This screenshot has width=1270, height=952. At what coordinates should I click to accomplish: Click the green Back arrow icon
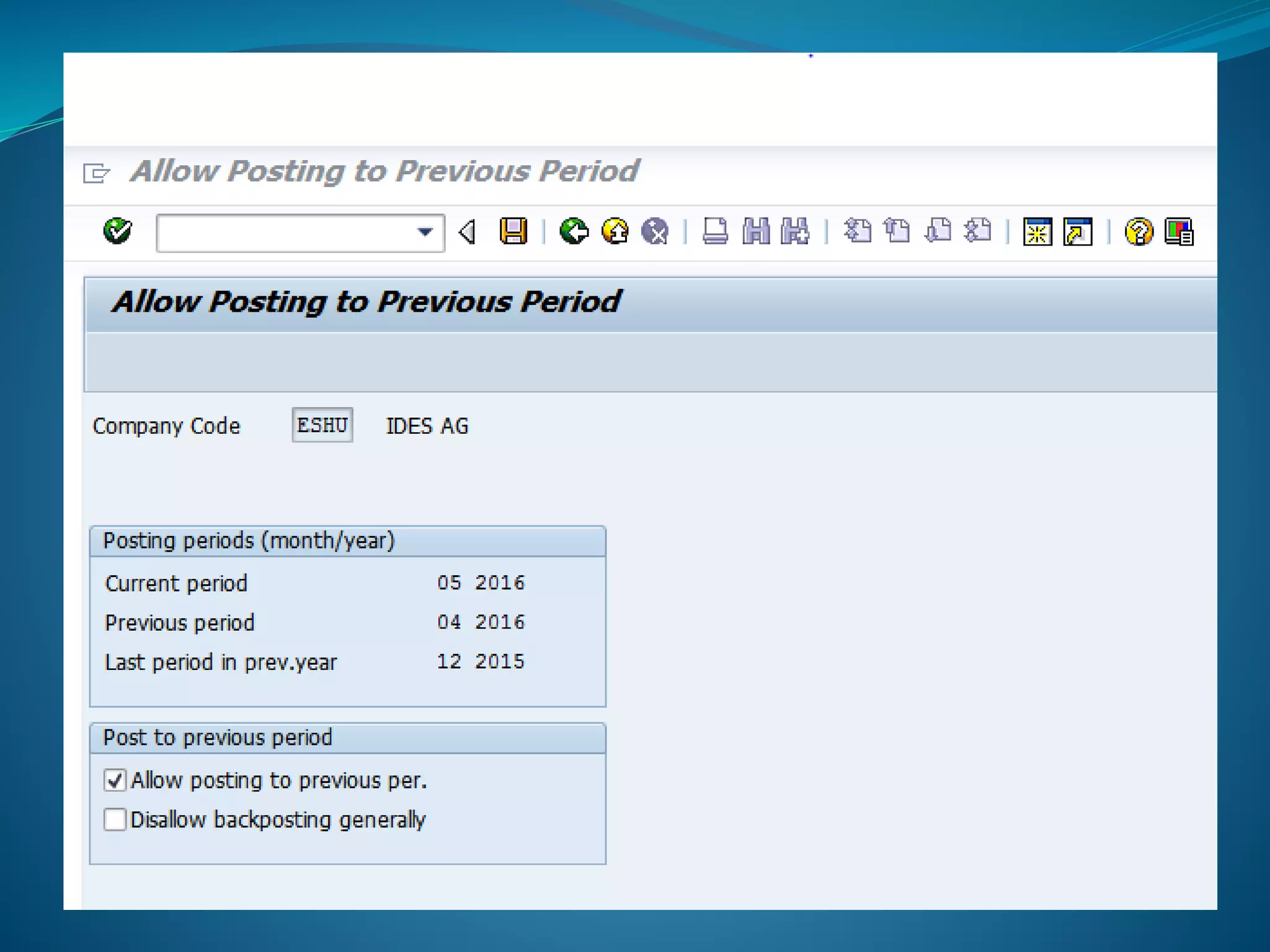click(x=574, y=232)
